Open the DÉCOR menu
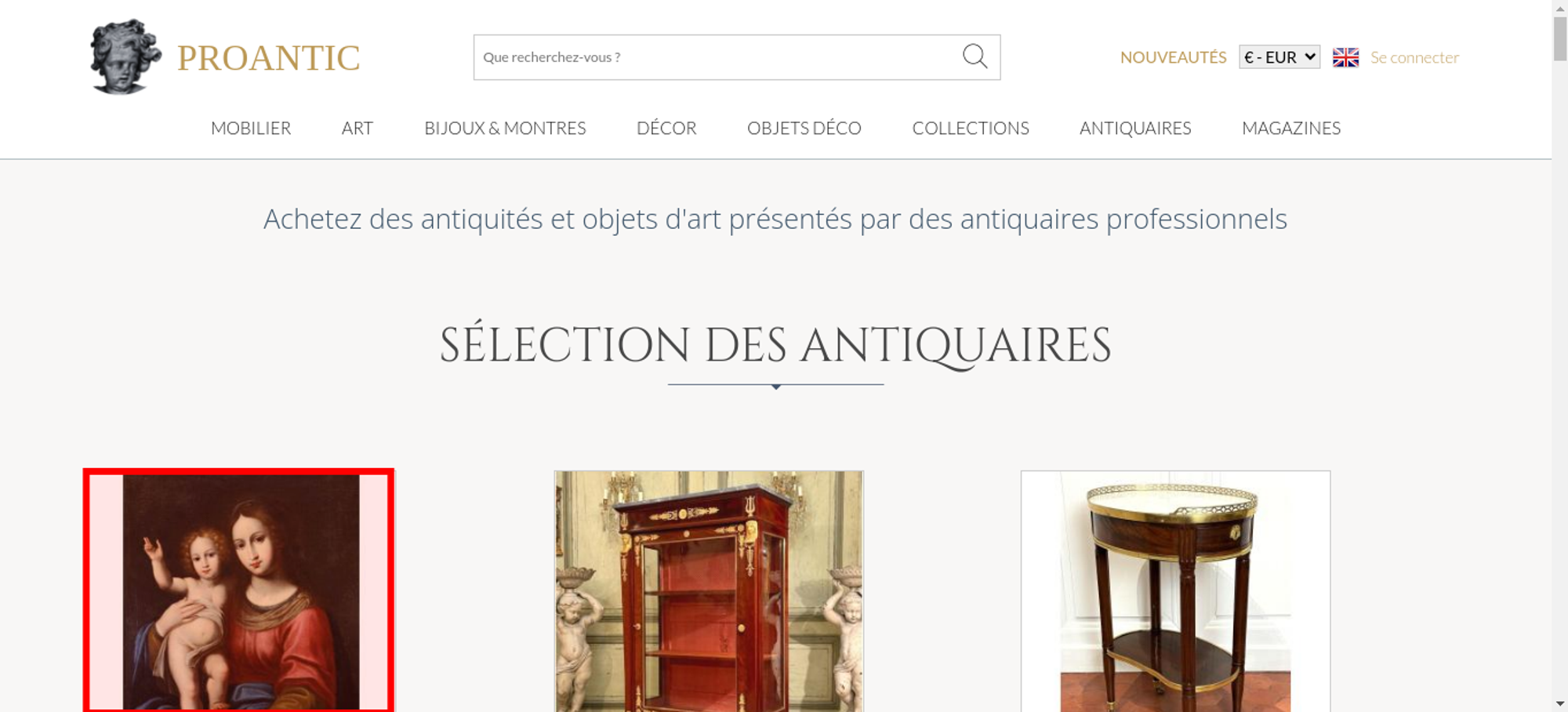1568x712 pixels. tap(666, 128)
